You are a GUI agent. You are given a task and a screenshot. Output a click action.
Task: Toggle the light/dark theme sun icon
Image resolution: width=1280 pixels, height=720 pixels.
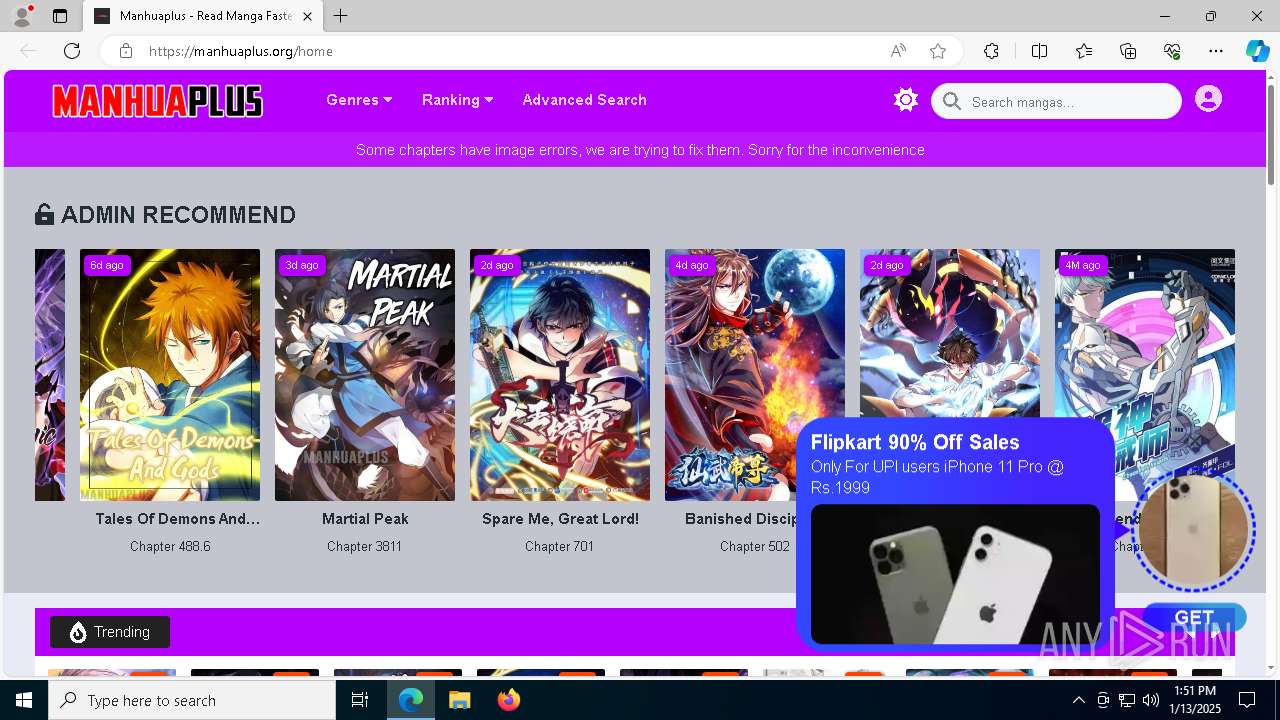pyautogui.click(x=906, y=100)
